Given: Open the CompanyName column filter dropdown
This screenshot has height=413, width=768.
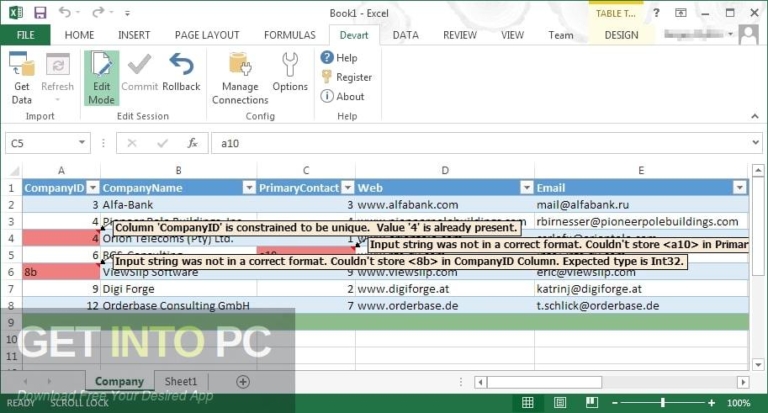Looking at the screenshot, I should (249, 188).
